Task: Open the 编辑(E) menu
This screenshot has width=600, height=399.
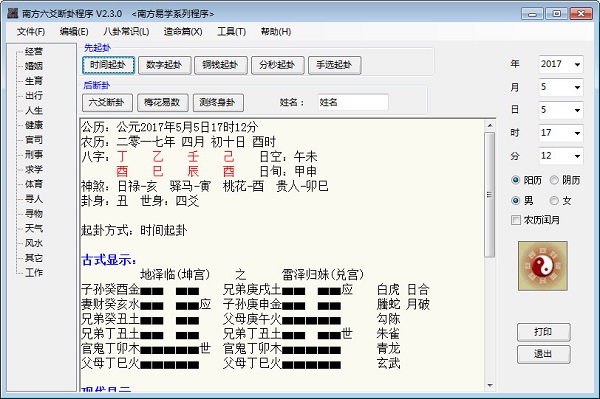Action: click(x=74, y=31)
